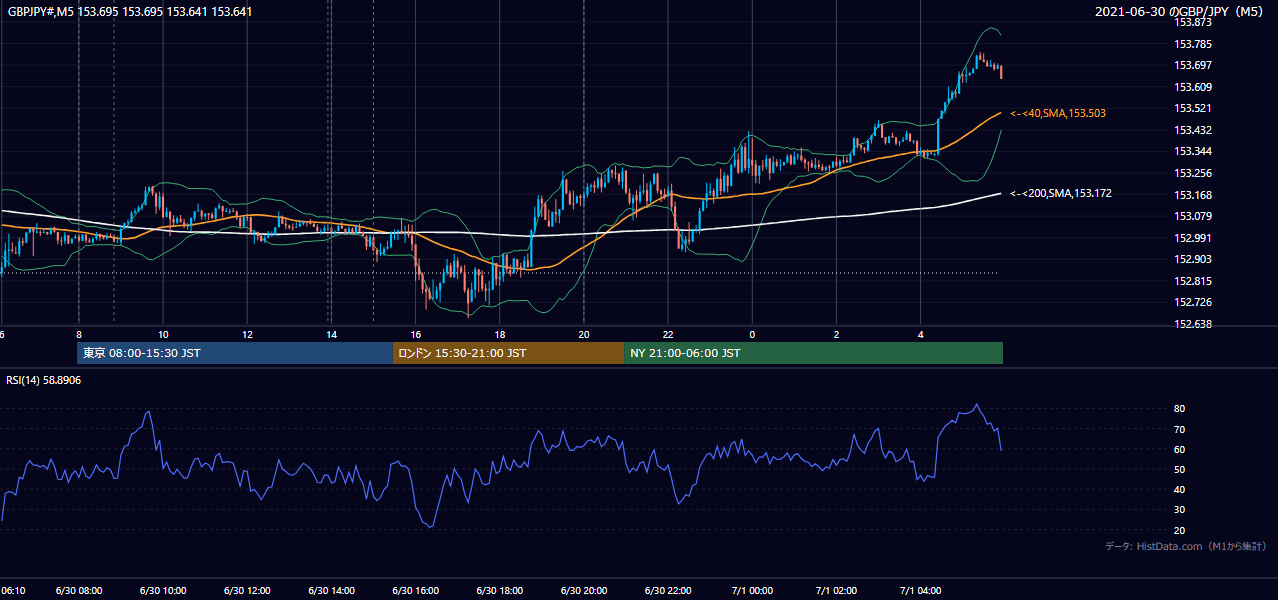Image resolution: width=1278 pixels, height=600 pixels.
Task: Click the RSI(14) 58.8906 indicator label
Action: [x=44, y=381]
